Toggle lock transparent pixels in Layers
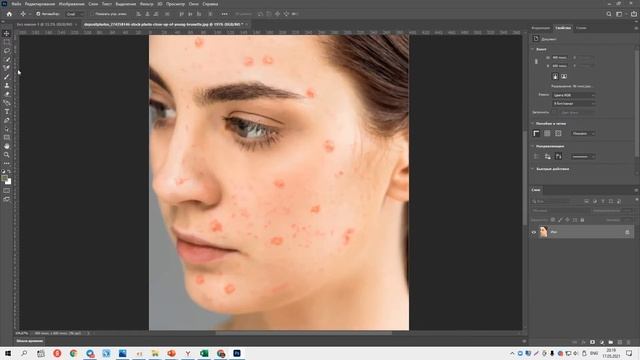The height and width of the screenshot is (360, 640). (x=553, y=220)
